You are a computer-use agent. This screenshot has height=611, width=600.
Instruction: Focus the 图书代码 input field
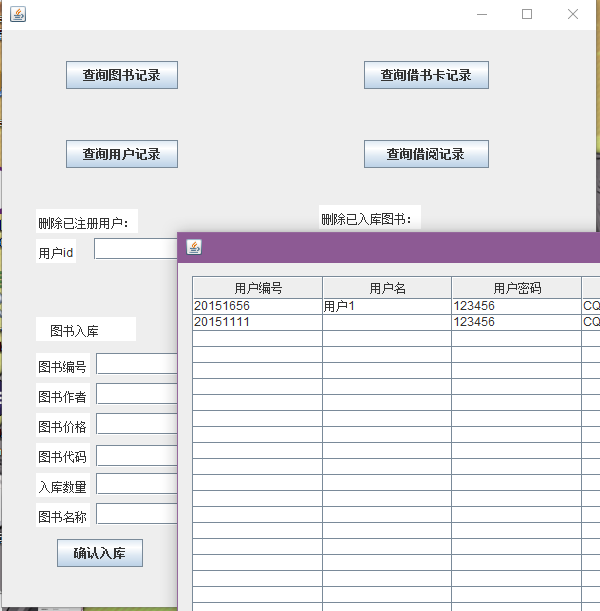pos(137,456)
